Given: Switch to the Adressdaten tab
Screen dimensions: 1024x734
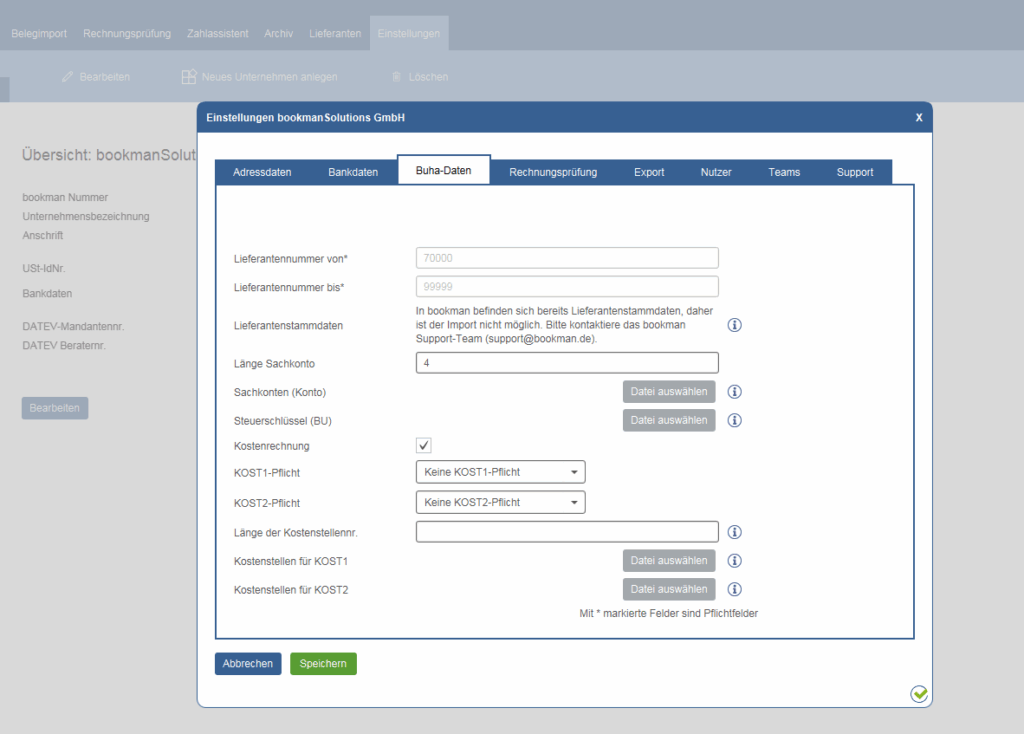Looking at the screenshot, I should (x=262, y=172).
